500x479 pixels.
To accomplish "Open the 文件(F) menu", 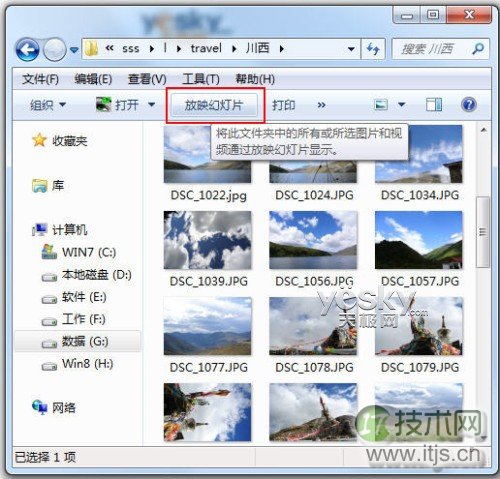I will click(x=40, y=79).
